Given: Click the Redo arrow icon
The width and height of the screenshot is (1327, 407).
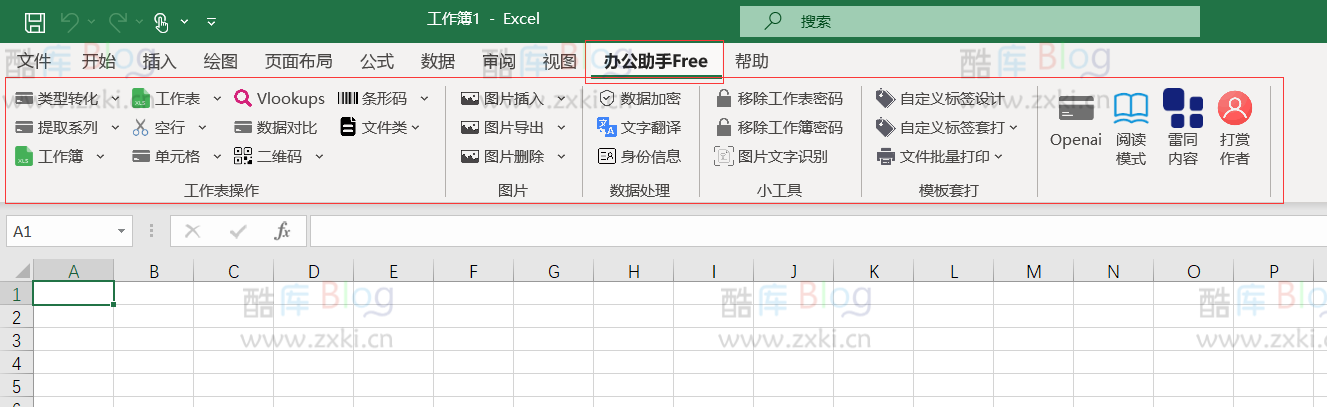Looking at the screenshot, I should 117,21.
